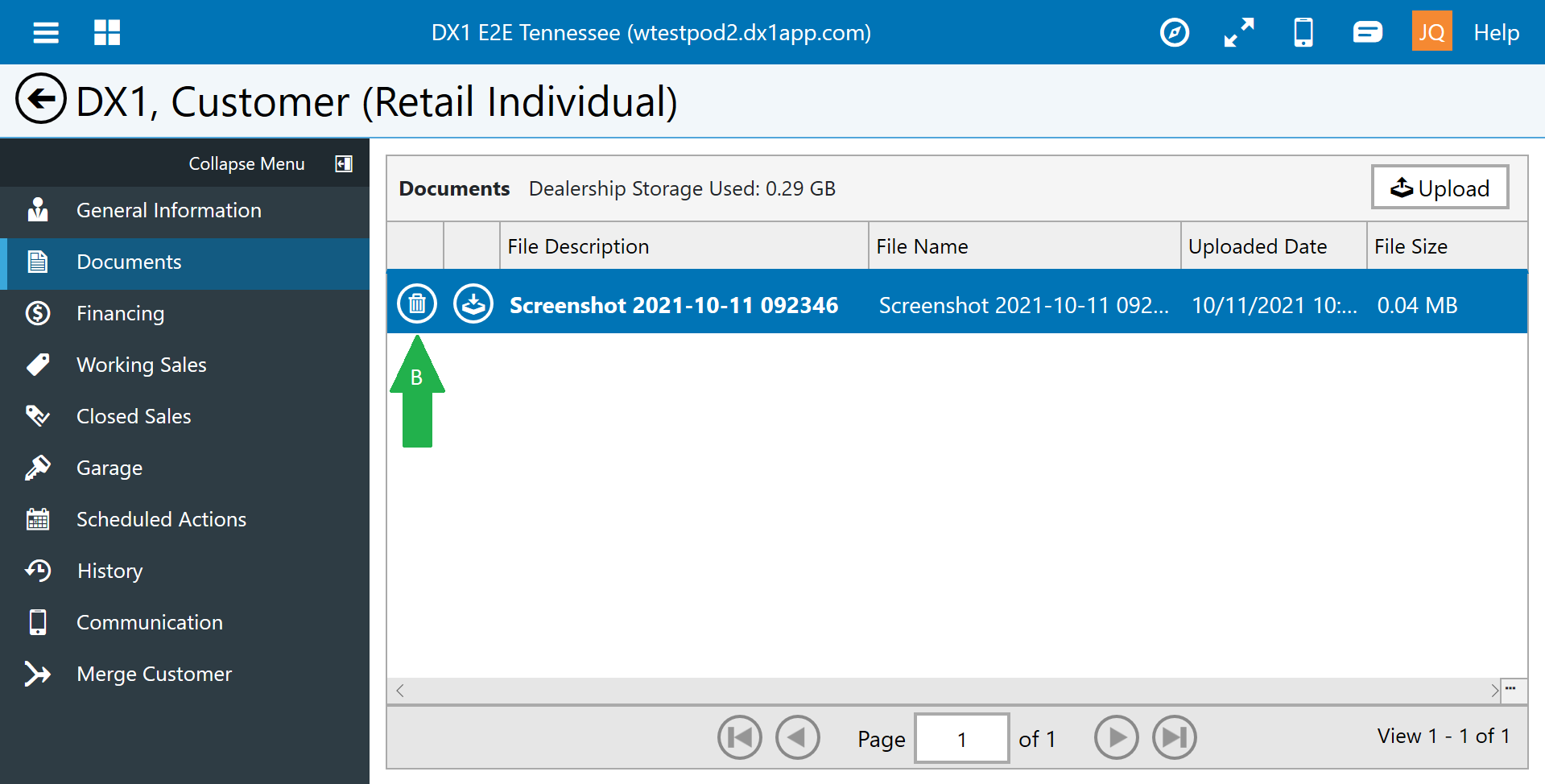Open the Financing section
The height and width of the screenshot is (784, 1545).
185,314
